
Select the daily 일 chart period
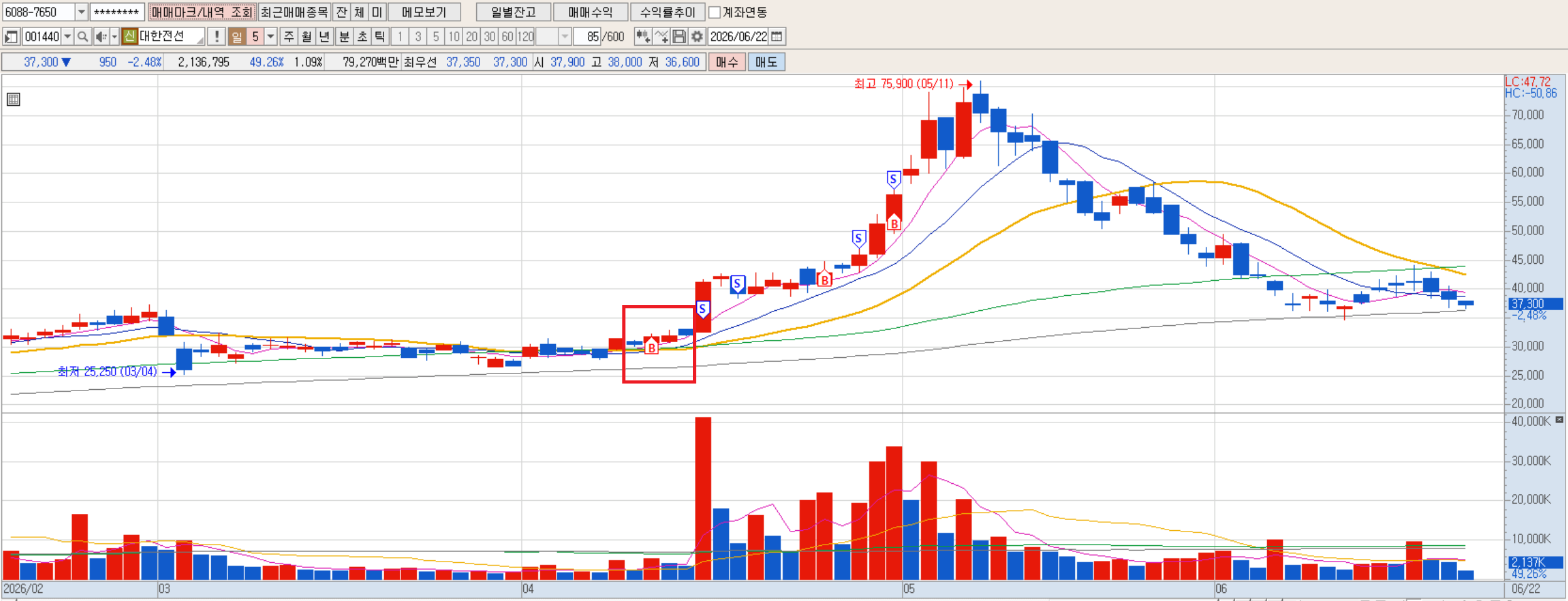click(237, 37)
